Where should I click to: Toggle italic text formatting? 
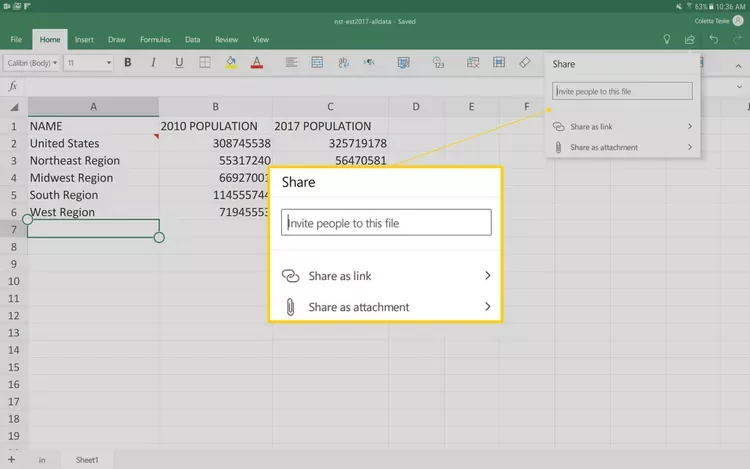click(153, 63)
